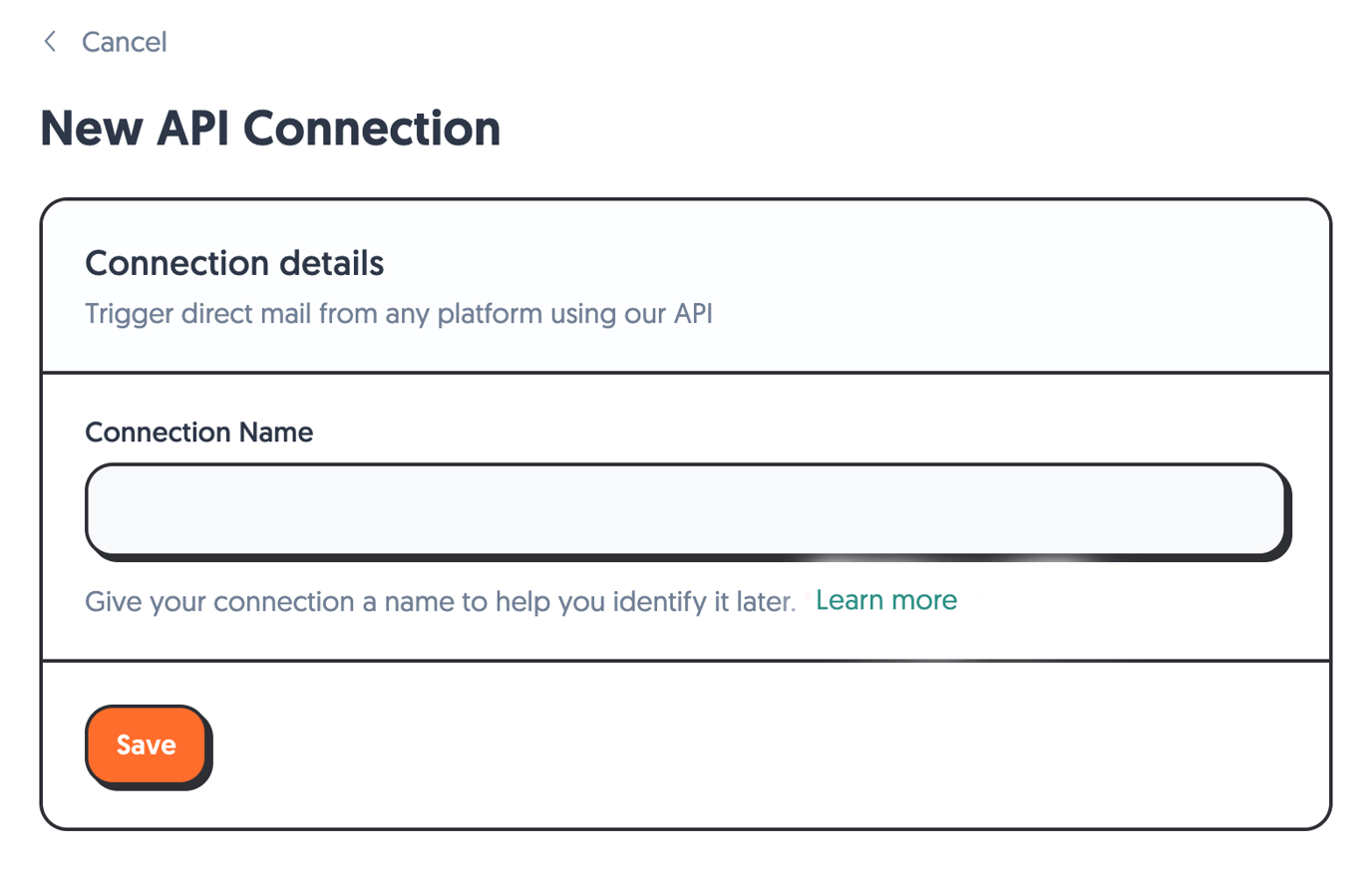
Task: Click Learn more about connection names
Action: click(x=885, y=600)
